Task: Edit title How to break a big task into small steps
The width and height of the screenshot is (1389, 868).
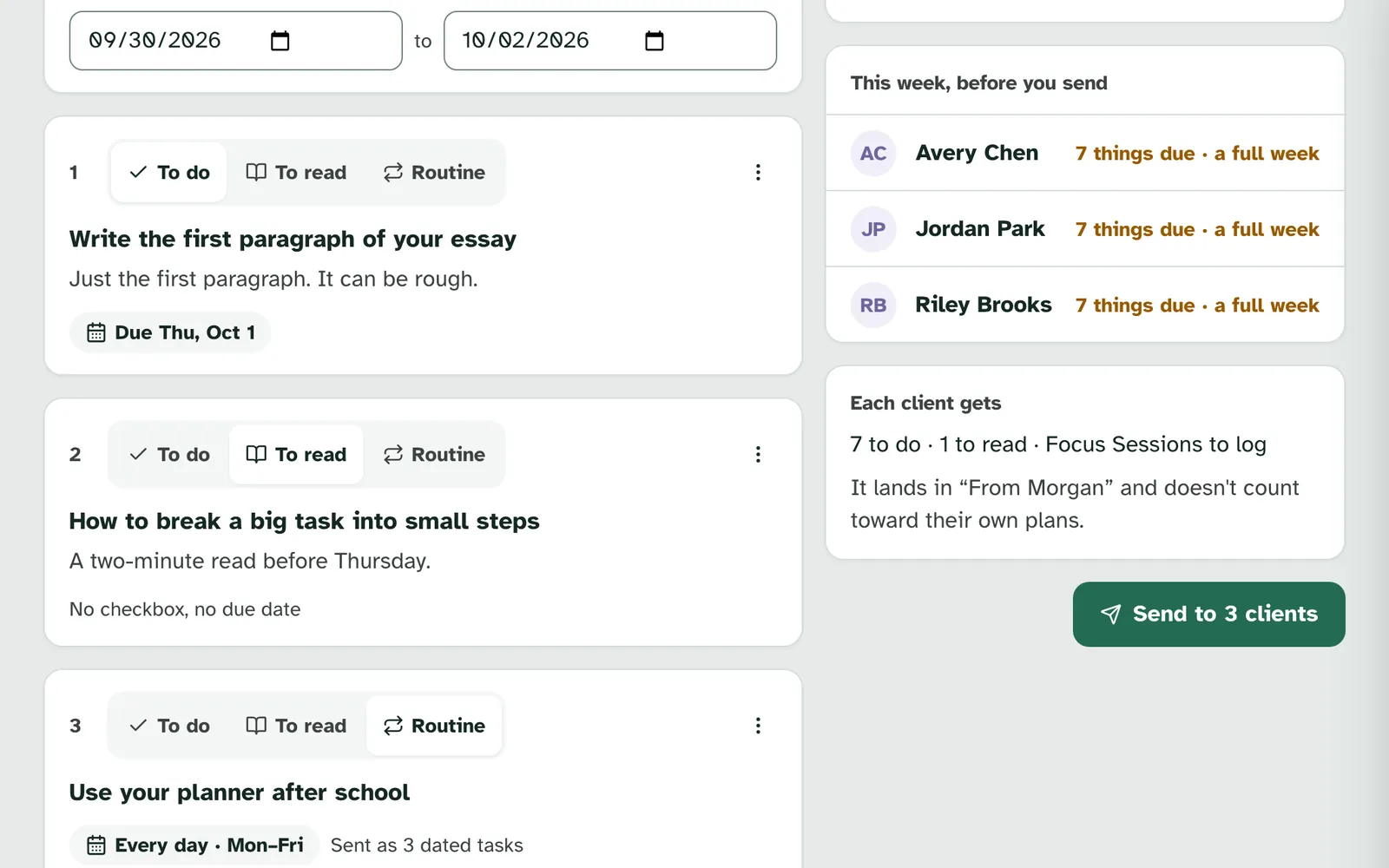Action: (x=304, y=521)
